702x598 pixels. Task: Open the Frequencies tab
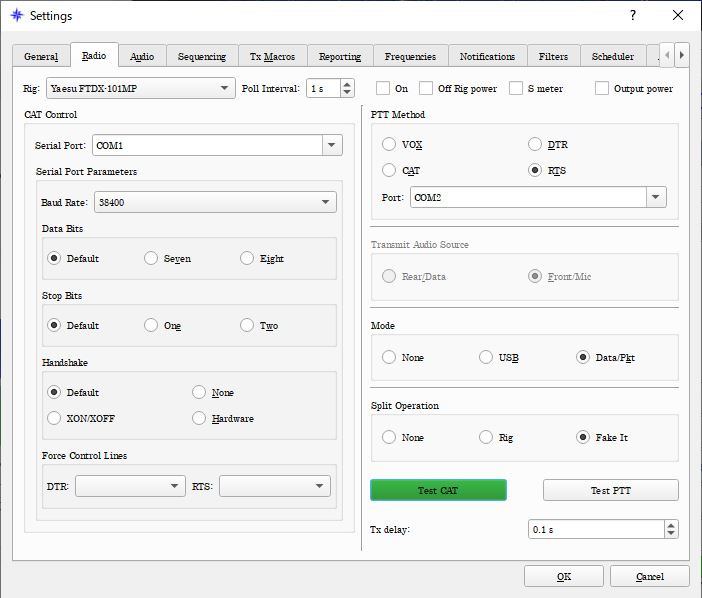(x=409, y=56)
